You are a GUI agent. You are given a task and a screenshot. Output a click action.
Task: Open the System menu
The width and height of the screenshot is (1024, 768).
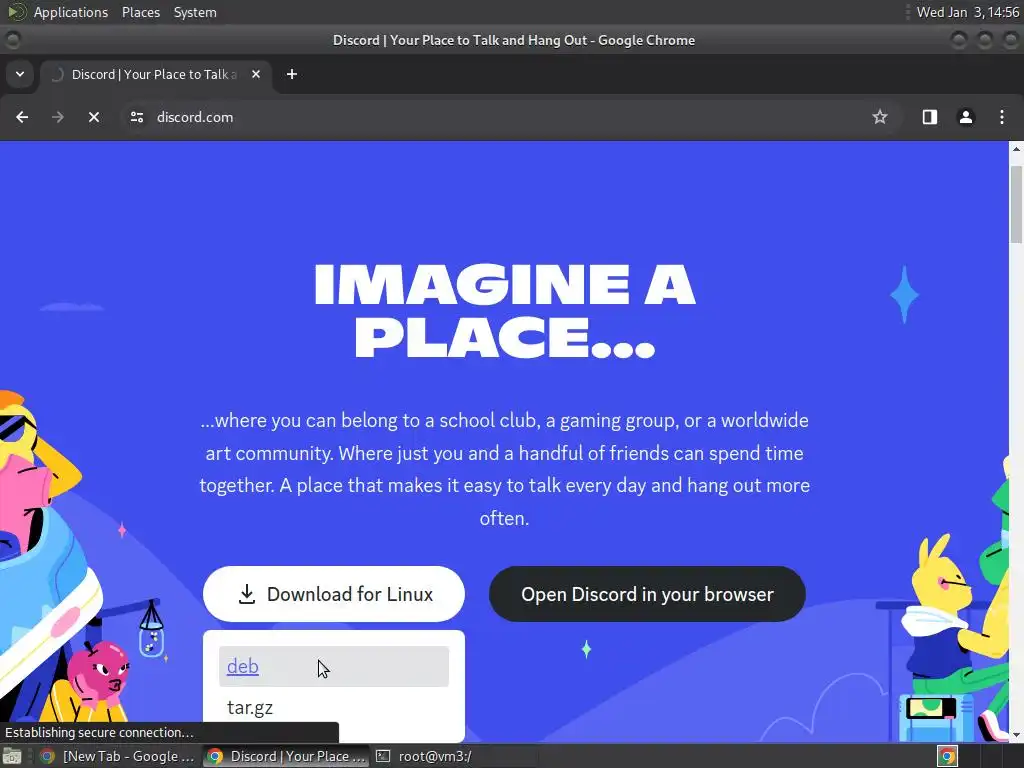pyautogui.click(x=195, y=12)
